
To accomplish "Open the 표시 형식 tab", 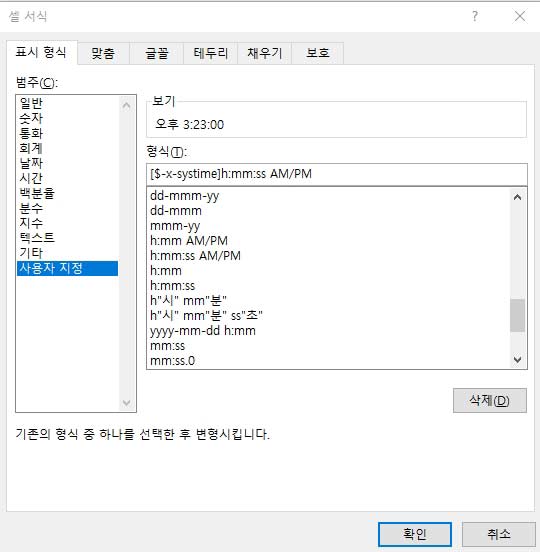I will tap(42, 52).
